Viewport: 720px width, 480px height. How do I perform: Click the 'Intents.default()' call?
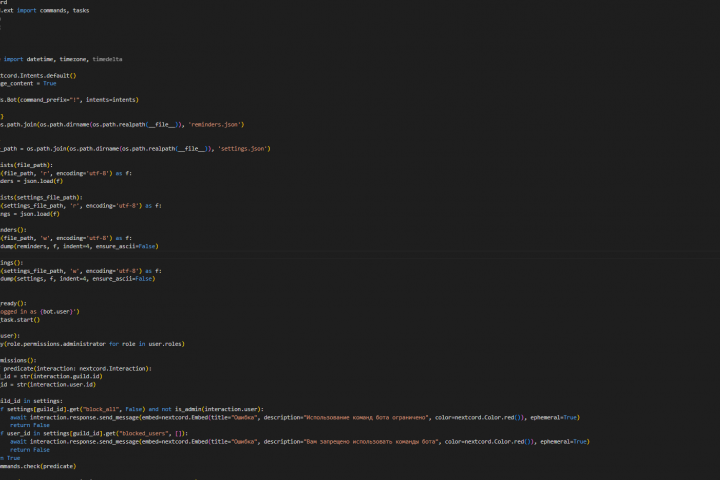coord(48,75)
